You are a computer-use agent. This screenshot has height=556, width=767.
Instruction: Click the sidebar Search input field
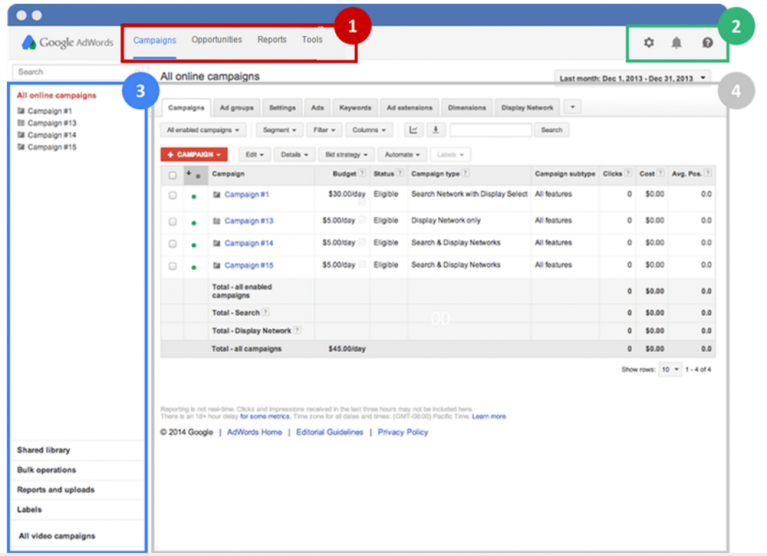tap(77, 72)
